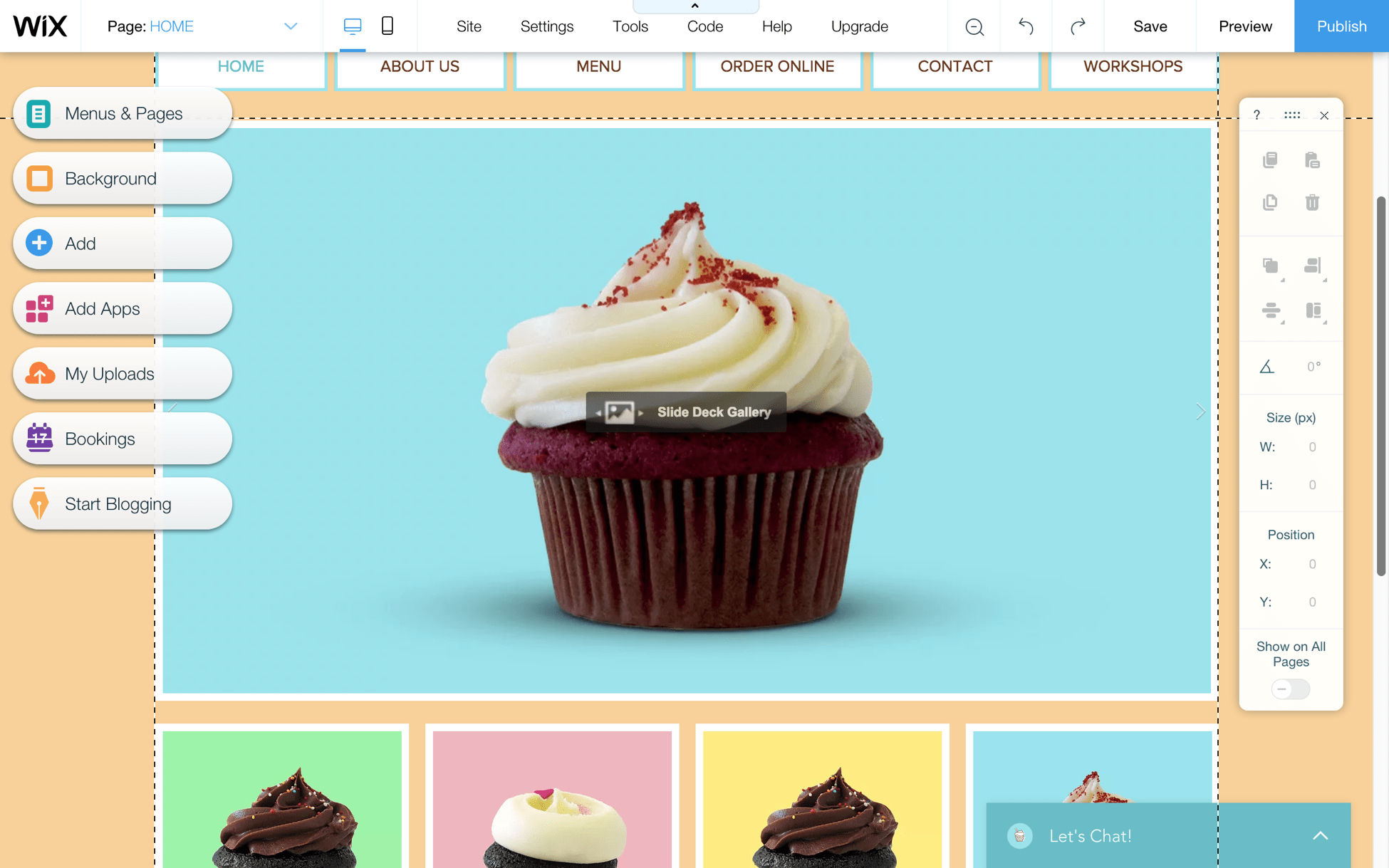
Task: Select the HOME site tab
Action: [x=241, y=67]
